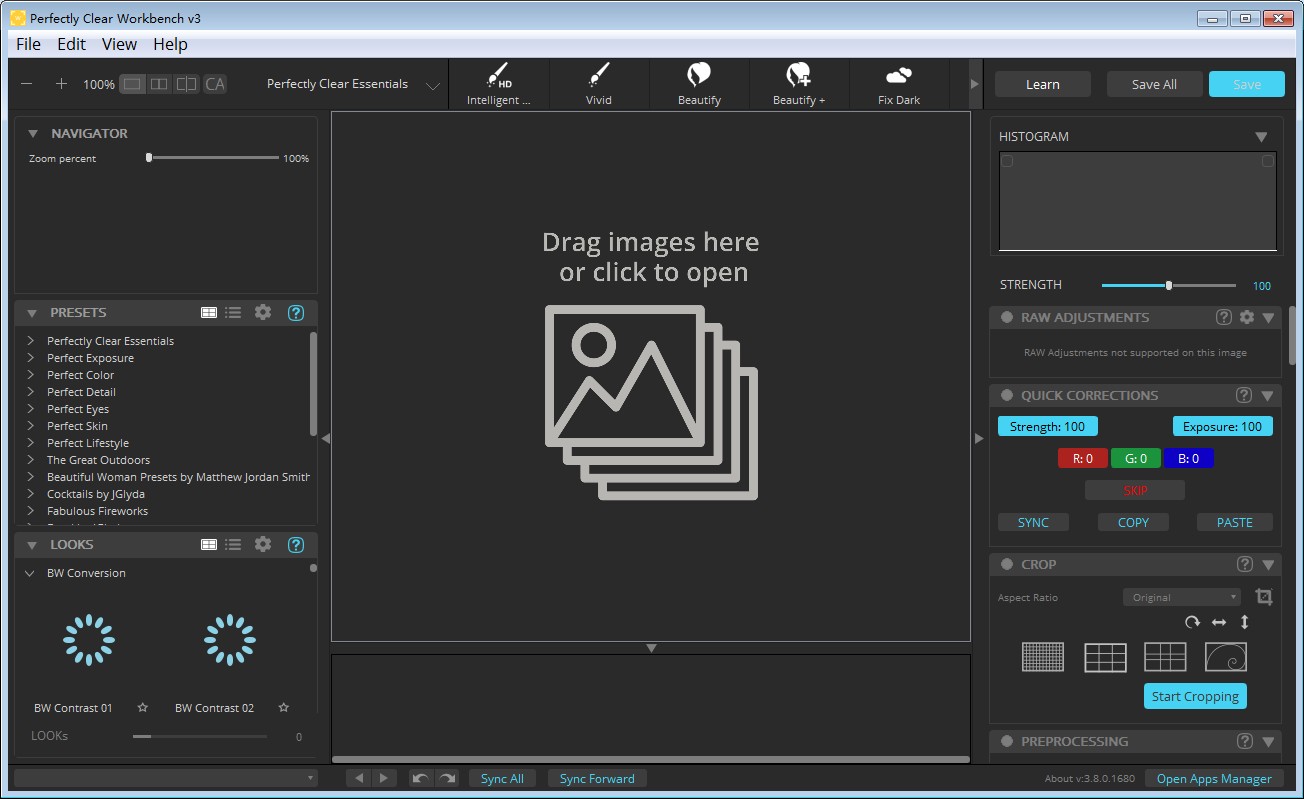Screen dimensions: 1304x799
Task: Select the Fix Dark preset icon
Action: pos(899,76)
